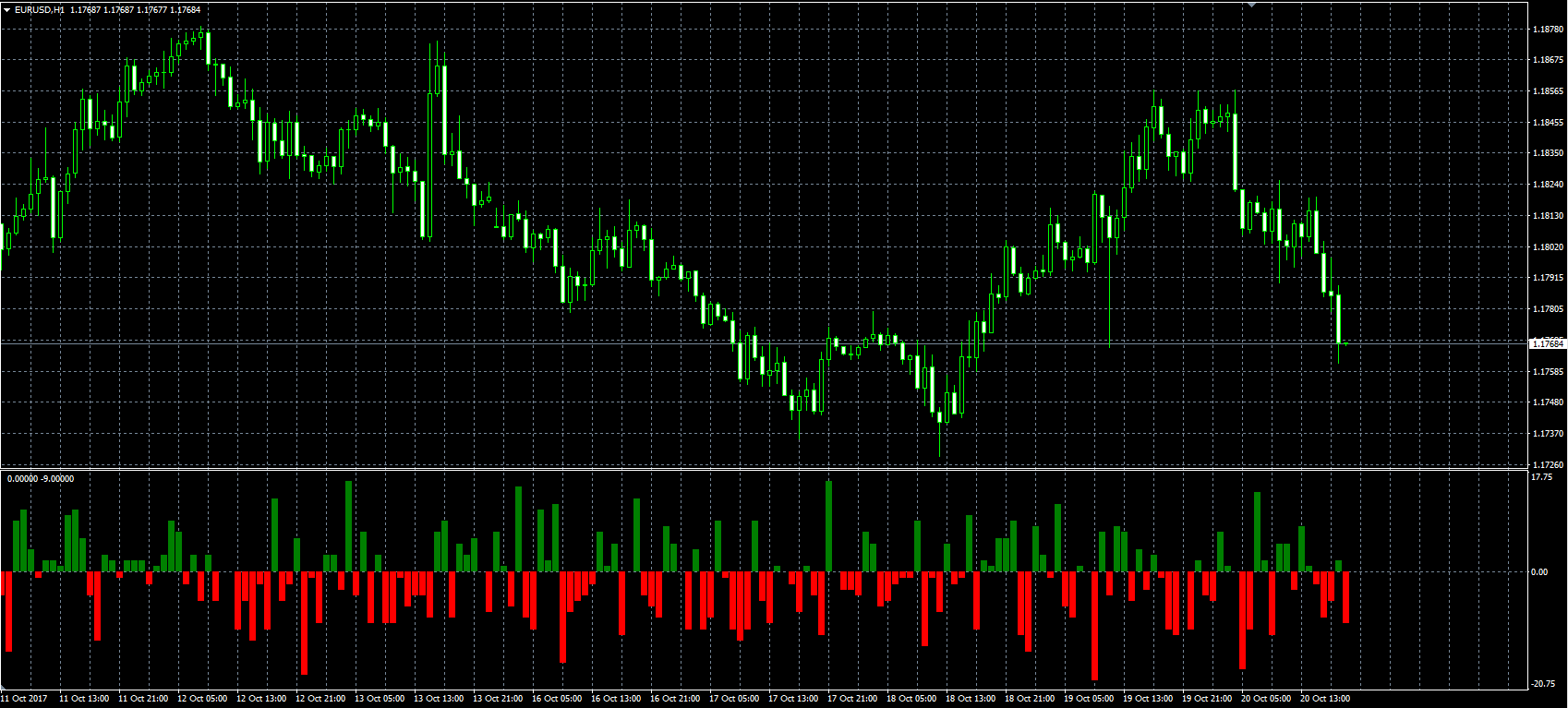Click the 1.18350 price scale label
Screen dimensions: 1568x708
click(x=1548, y=153)
